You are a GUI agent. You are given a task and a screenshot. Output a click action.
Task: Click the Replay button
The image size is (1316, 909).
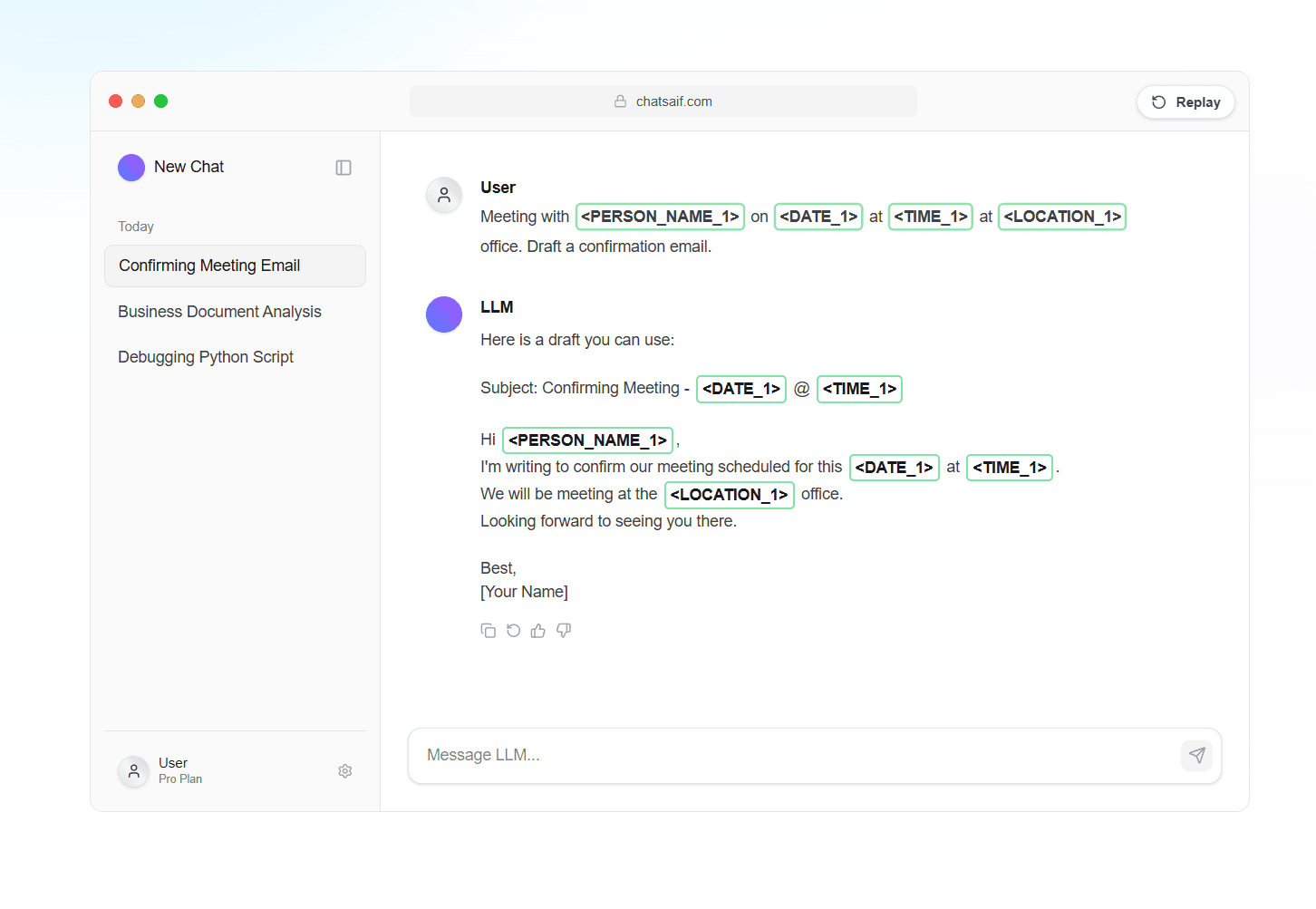tap(1185, 102)
